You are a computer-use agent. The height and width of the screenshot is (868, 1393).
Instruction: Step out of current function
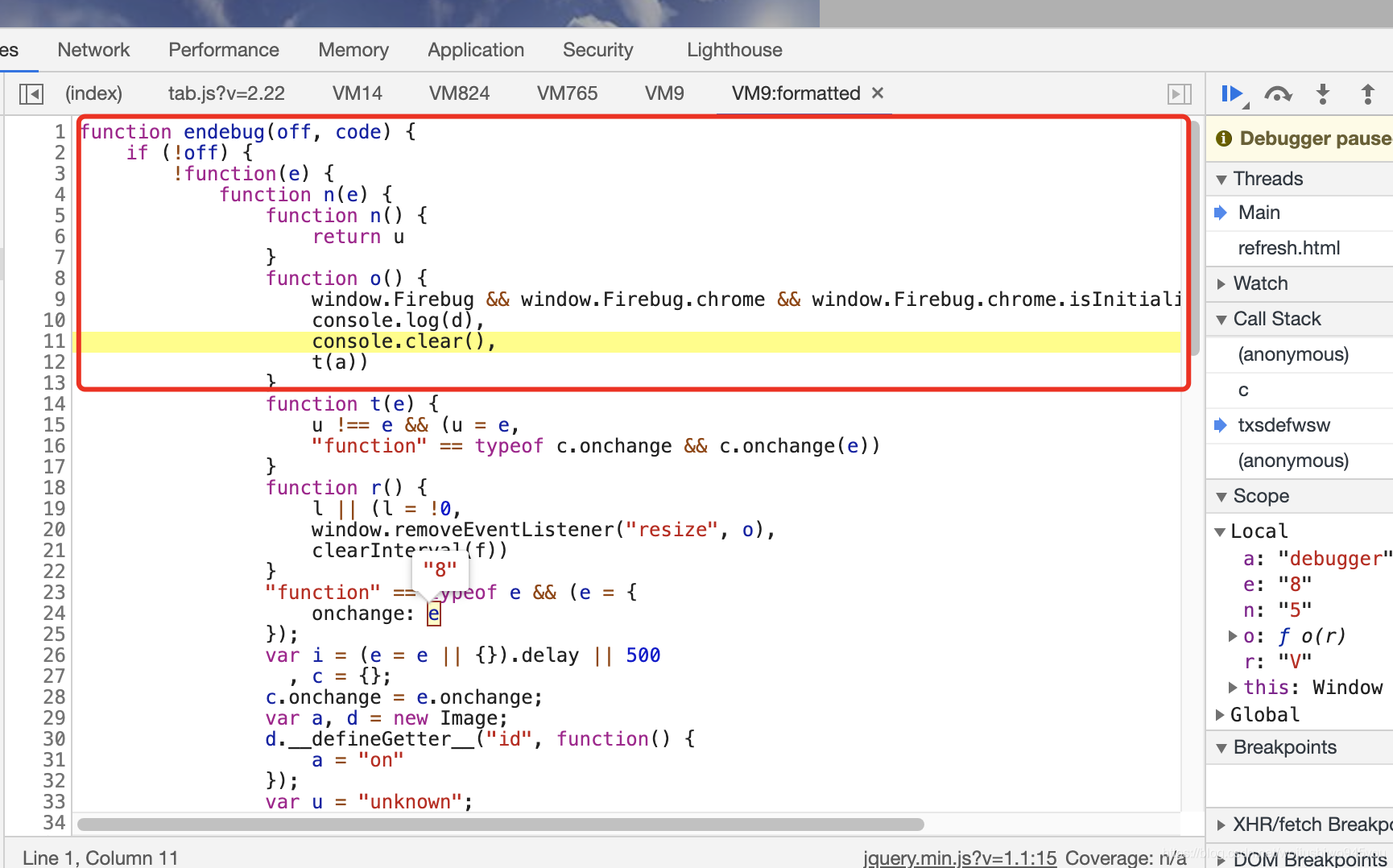pos(1367,94)
